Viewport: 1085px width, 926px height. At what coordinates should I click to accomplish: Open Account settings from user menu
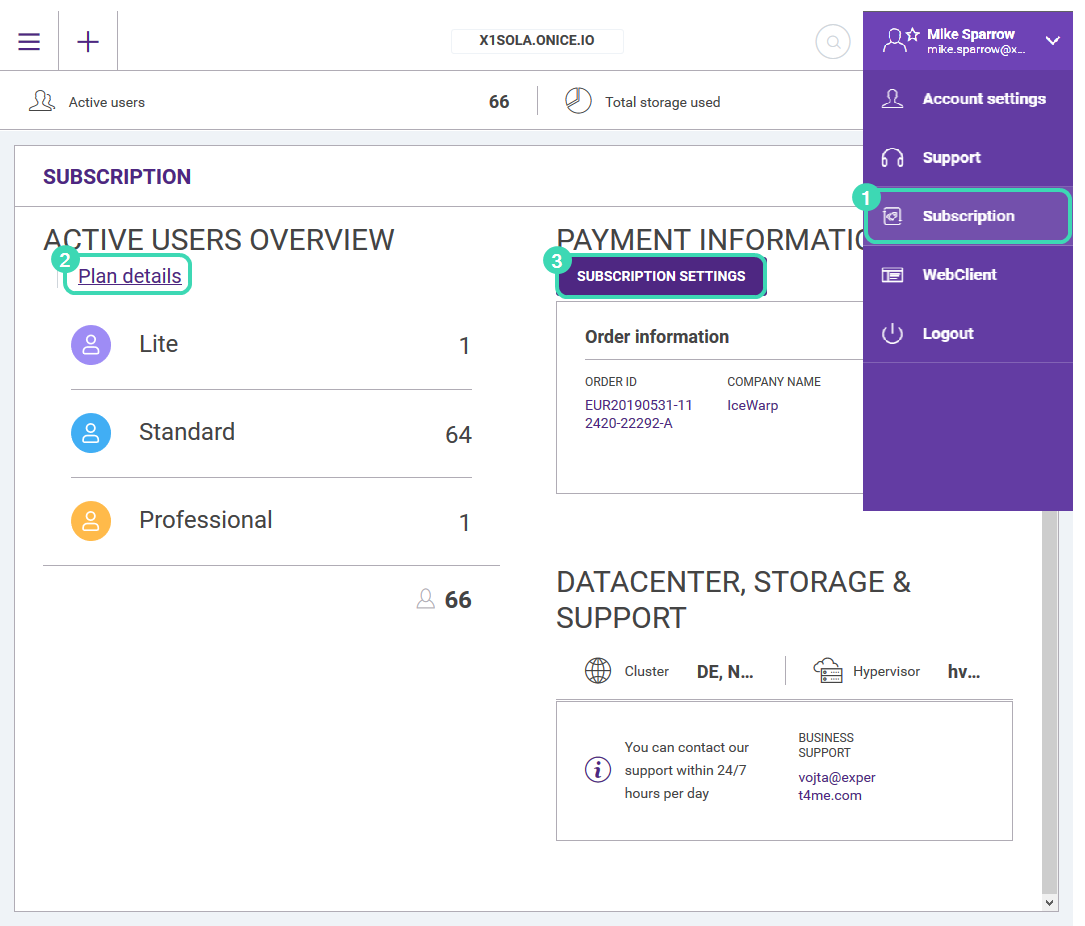tap(968, 99)
